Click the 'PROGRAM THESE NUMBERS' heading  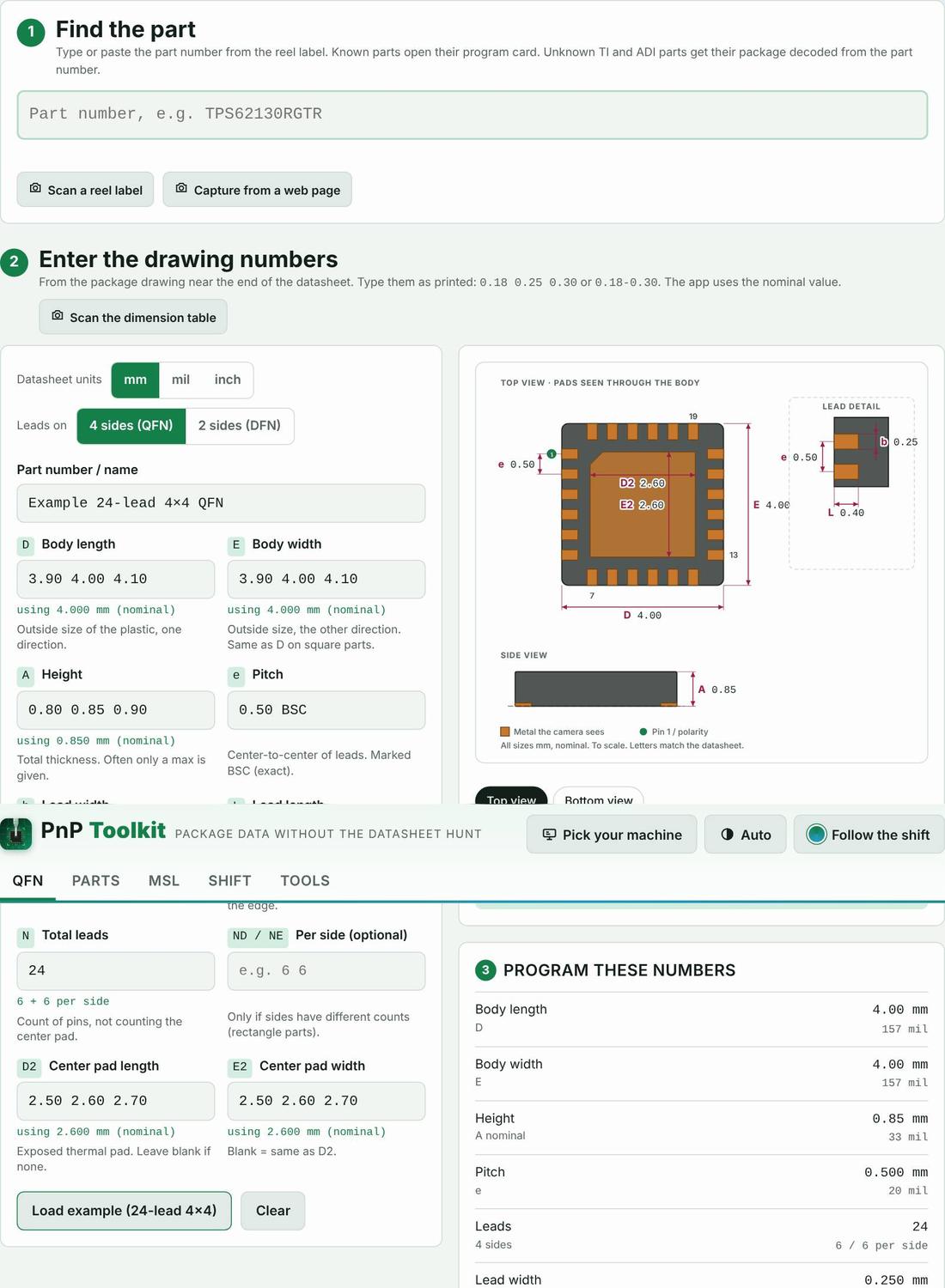(619, 970)
